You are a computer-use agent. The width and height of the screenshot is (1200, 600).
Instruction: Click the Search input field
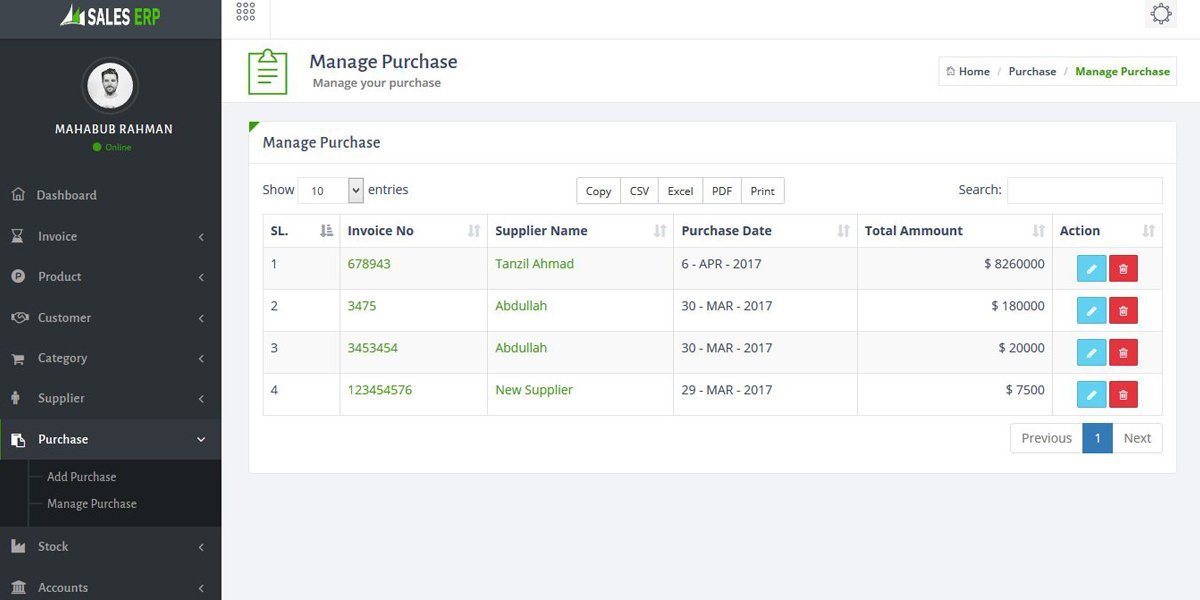(1084, 190)
